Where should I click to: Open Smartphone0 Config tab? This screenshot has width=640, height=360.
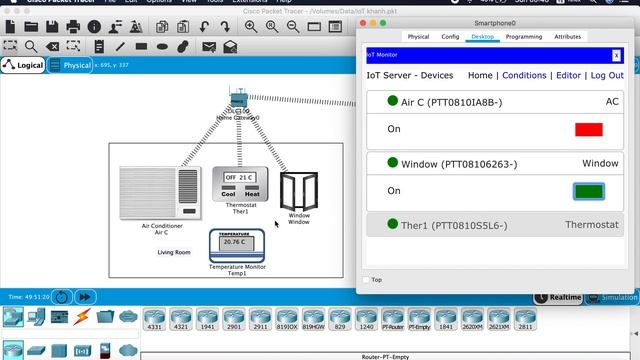tap(450, 37)
